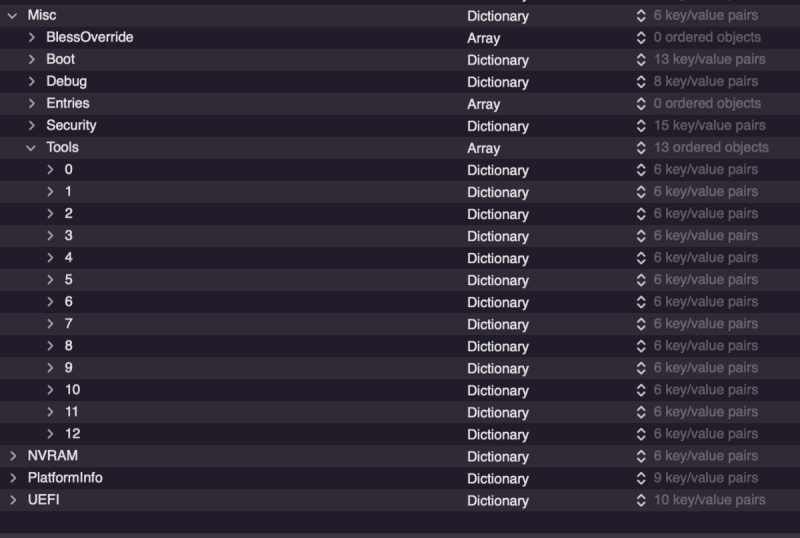This screenshot has height=538, width=800.
Task: Open type stepper for Tools row
Action: 641,148
